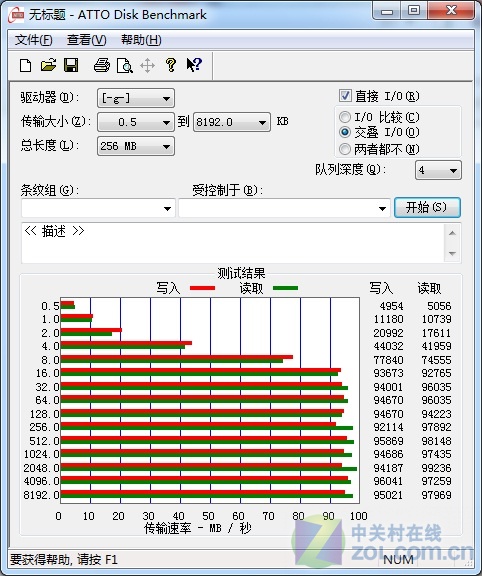Click the NUM indicator in status bar
The image size is (482, 576).
coord(398,559)
